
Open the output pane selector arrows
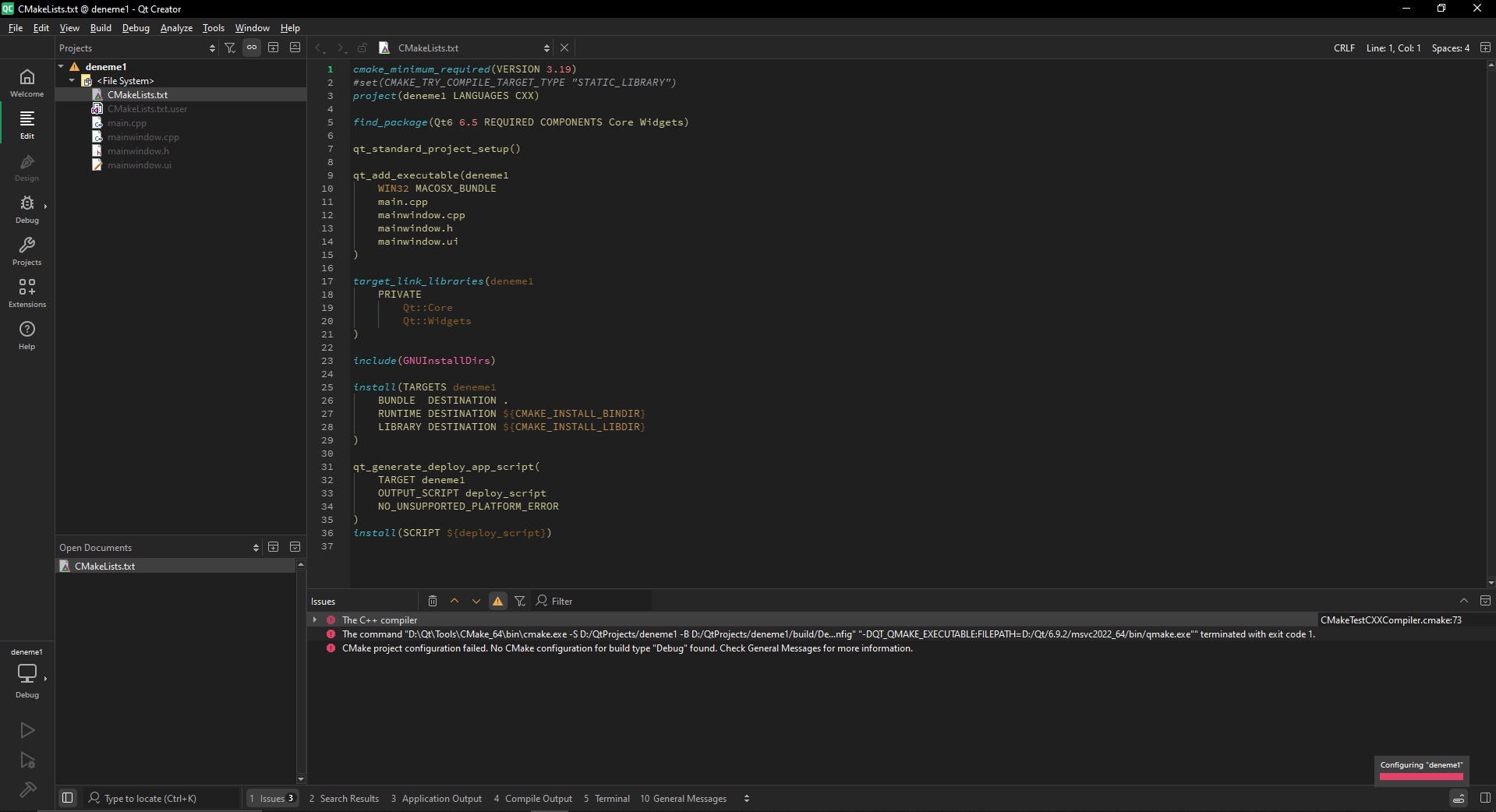pos(747,798)
